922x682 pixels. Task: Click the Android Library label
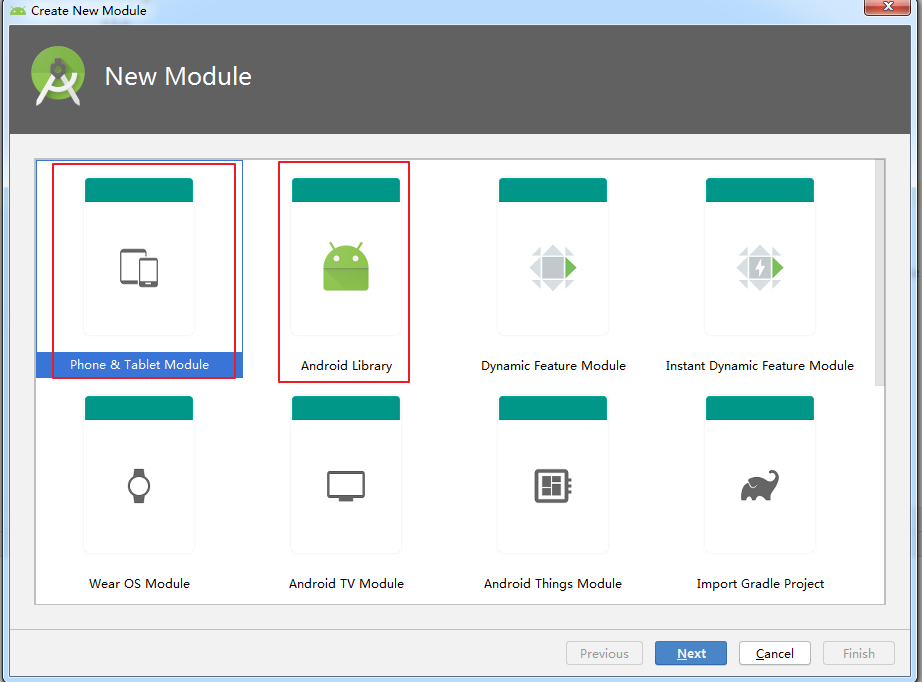pyautogui.click(x=346, y=366)
